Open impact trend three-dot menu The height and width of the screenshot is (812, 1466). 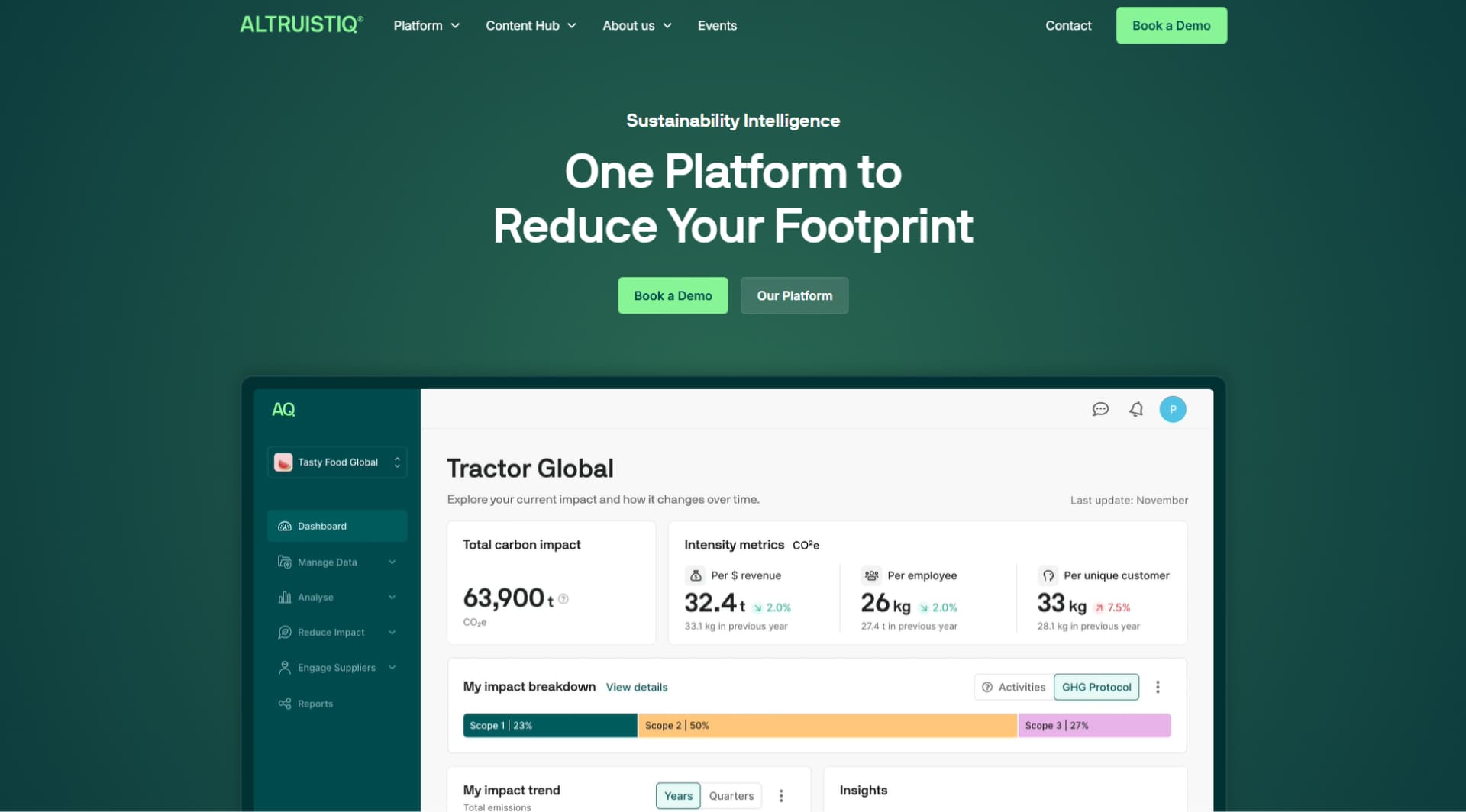781,795
